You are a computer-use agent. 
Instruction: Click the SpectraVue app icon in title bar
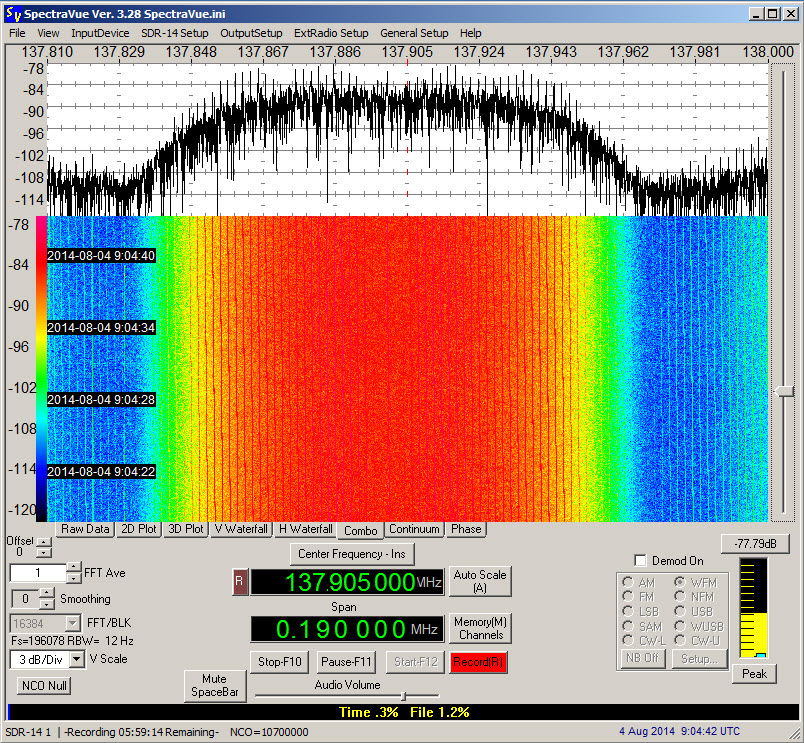pos(11,13)
